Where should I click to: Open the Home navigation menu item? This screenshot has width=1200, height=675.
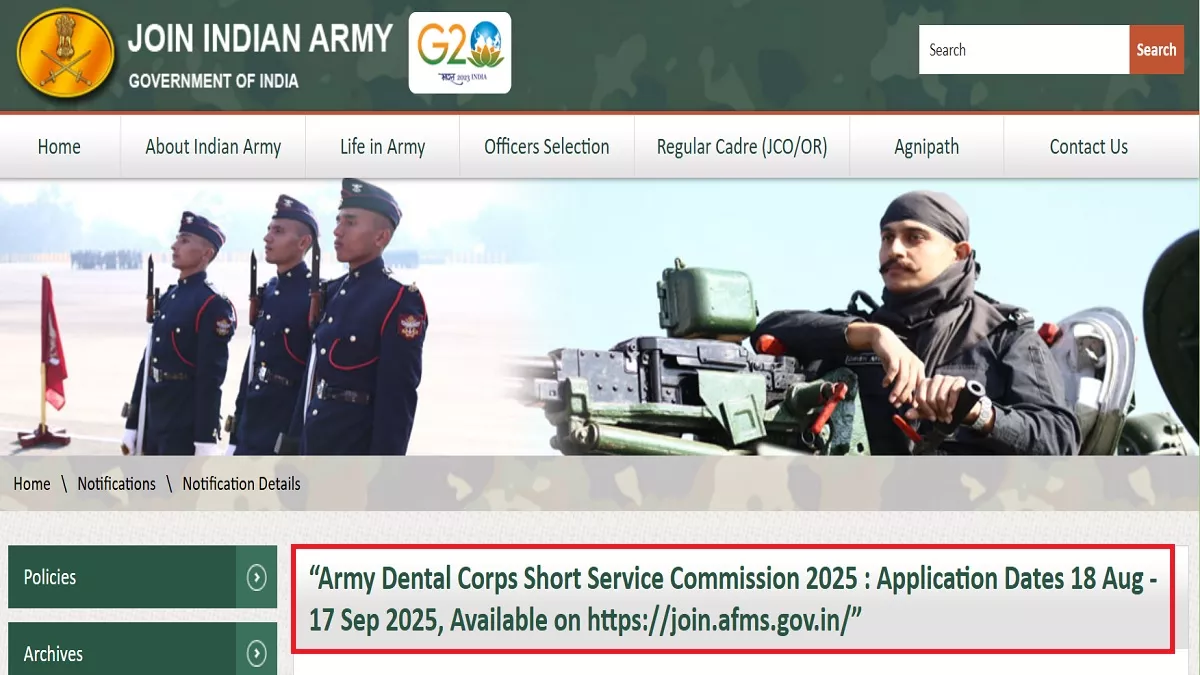(x=59, y=147)
